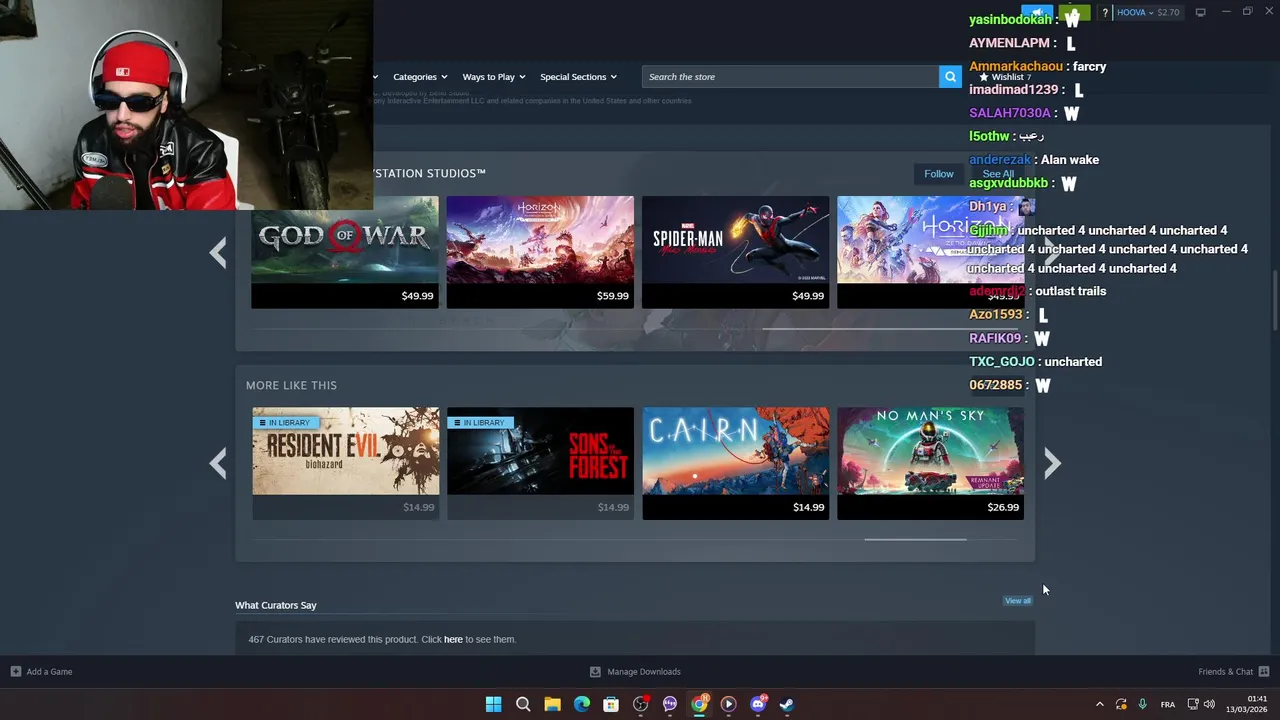Open No Man's Sky card
Viewport: 1280px width, 720px height.
point(930,463)
